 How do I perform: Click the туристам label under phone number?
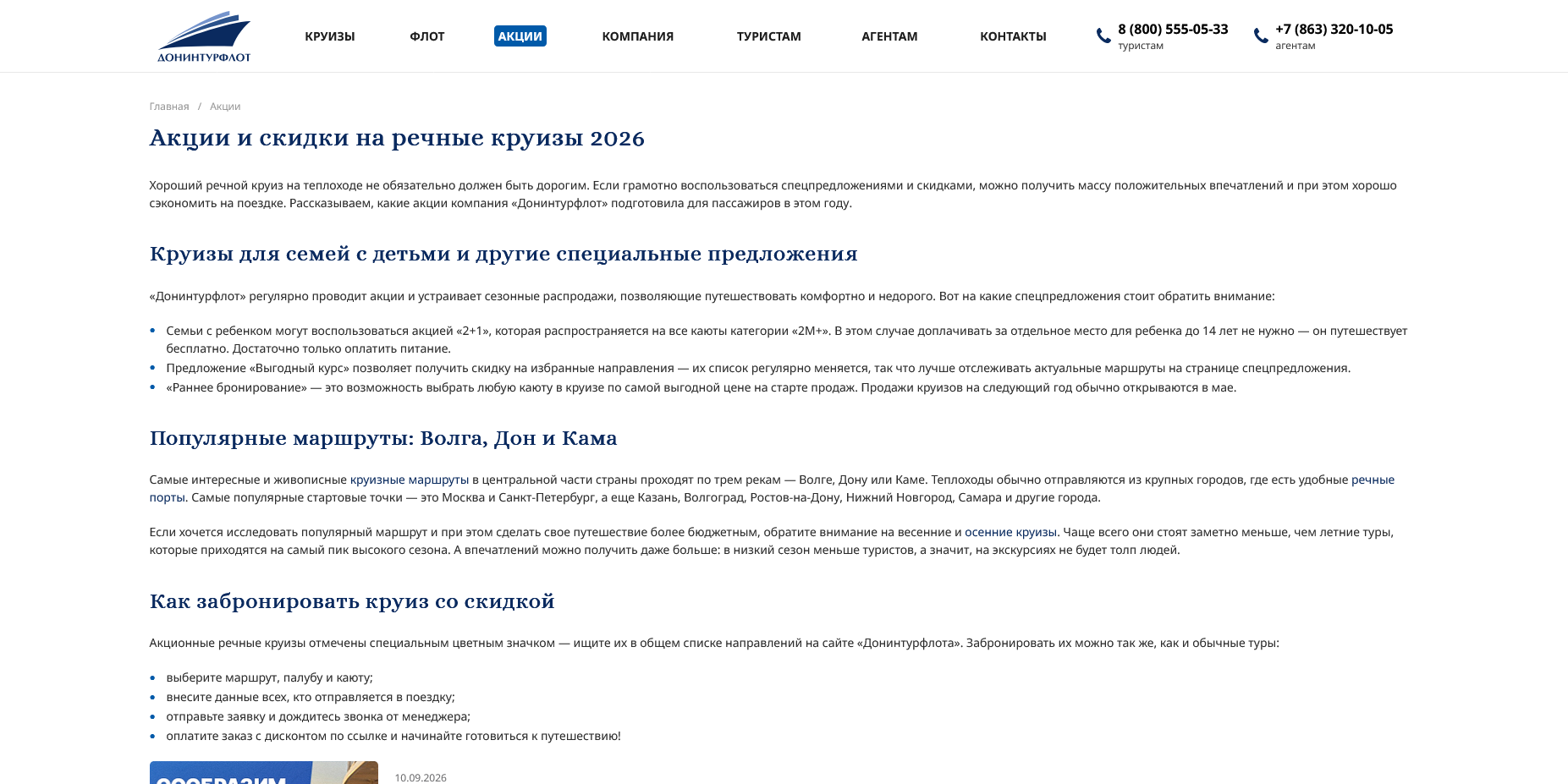click(1141, 46)
